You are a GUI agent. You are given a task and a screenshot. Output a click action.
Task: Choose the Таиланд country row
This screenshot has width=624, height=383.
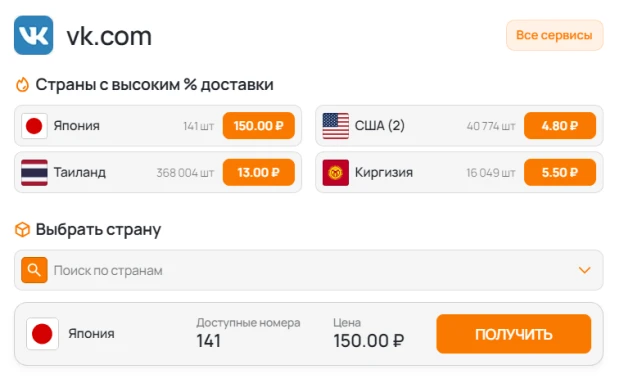(158, 172)
